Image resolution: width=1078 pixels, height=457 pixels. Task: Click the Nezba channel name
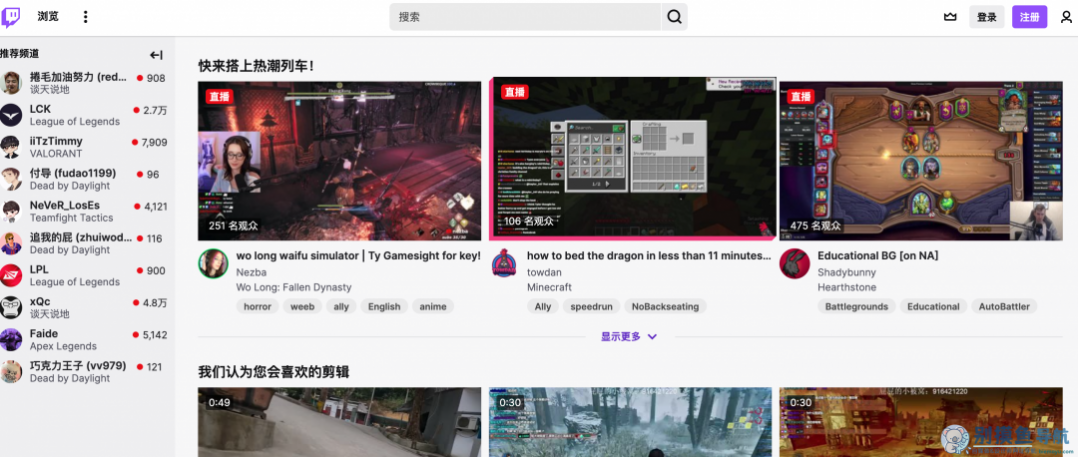tap(250, 272)
